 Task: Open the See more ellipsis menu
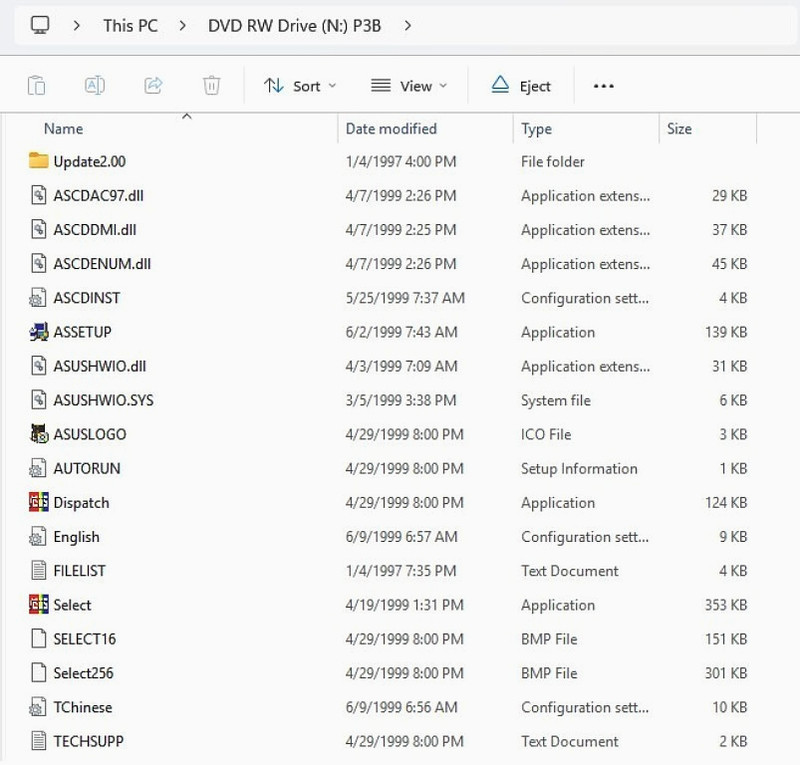tap(604, 86)
